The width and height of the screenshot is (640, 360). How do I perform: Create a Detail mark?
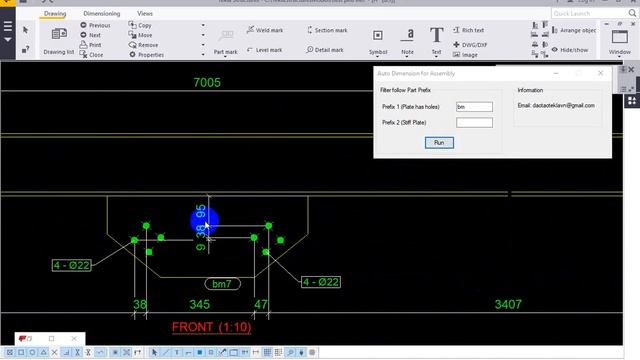pos(325,50)
